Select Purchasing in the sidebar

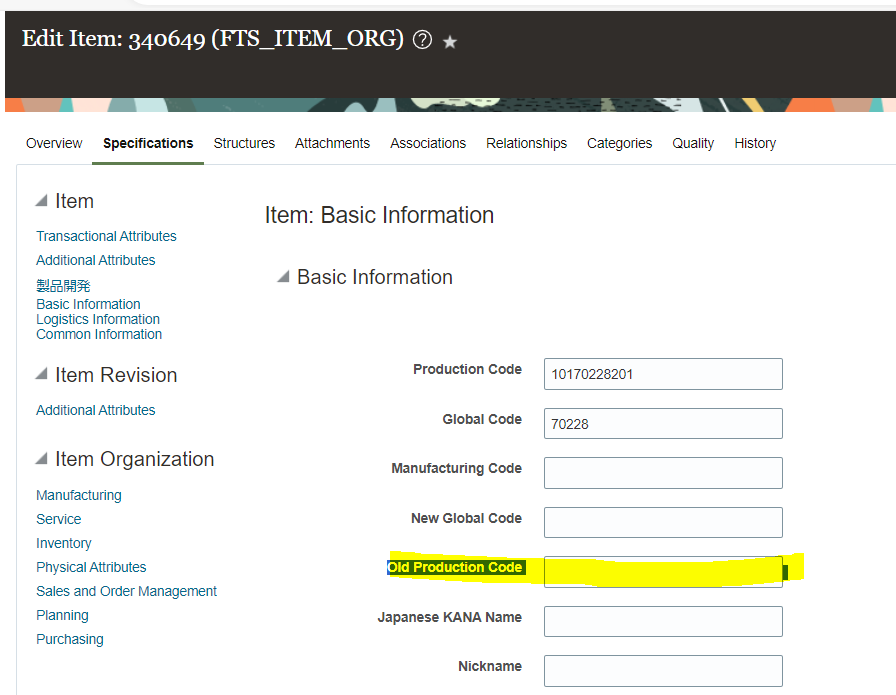coord(69,639)
